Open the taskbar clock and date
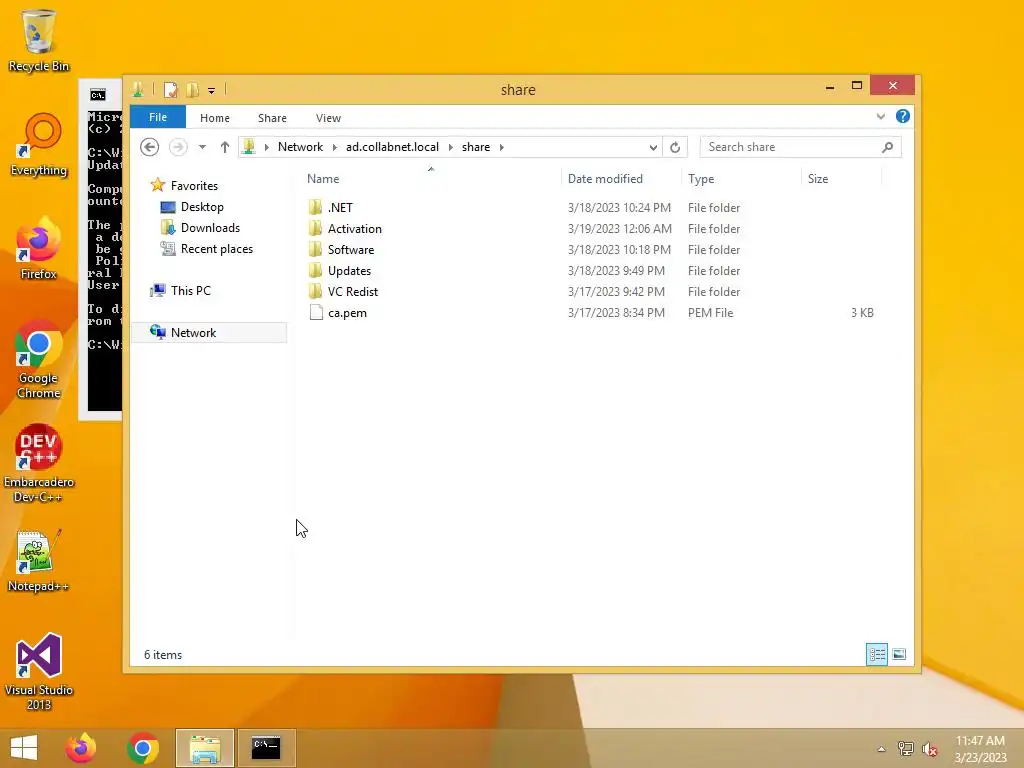This screenshot has height=768, width=1024. coord(980,749)
